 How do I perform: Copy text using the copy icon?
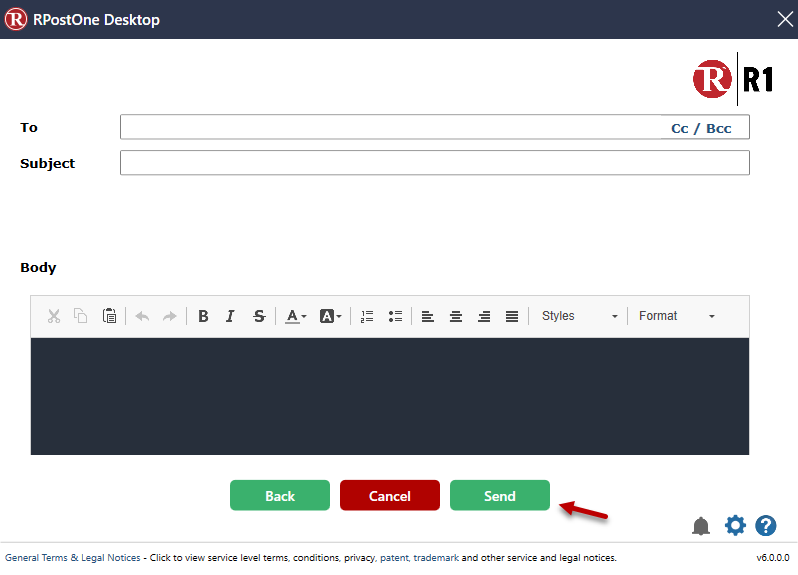80,316
